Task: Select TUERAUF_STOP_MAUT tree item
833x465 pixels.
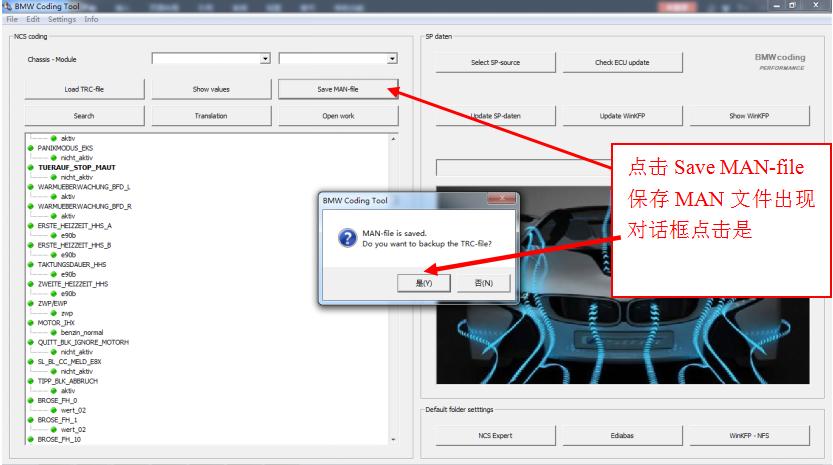Action: (x=76, y=167)
